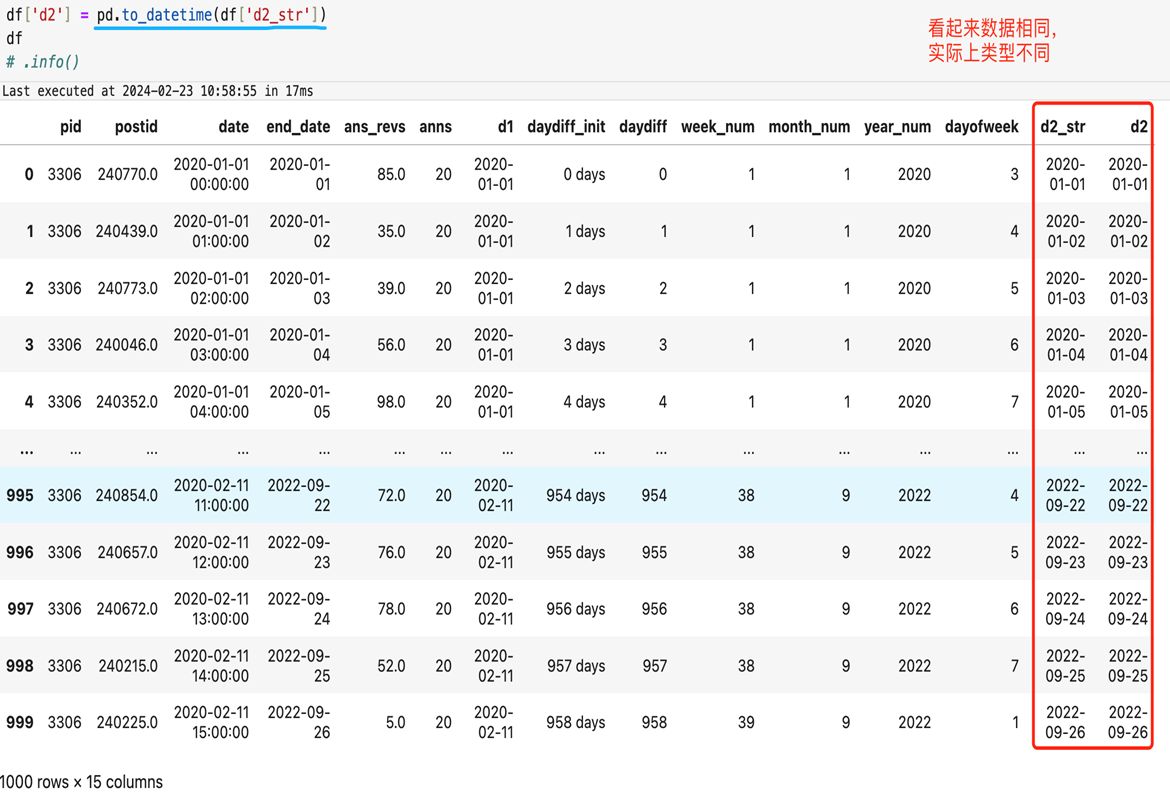The width and height of the screenshot is (1170, 801).
Task: Click the d1 column header
Action: pyautogui.click(x=505, y=127)
